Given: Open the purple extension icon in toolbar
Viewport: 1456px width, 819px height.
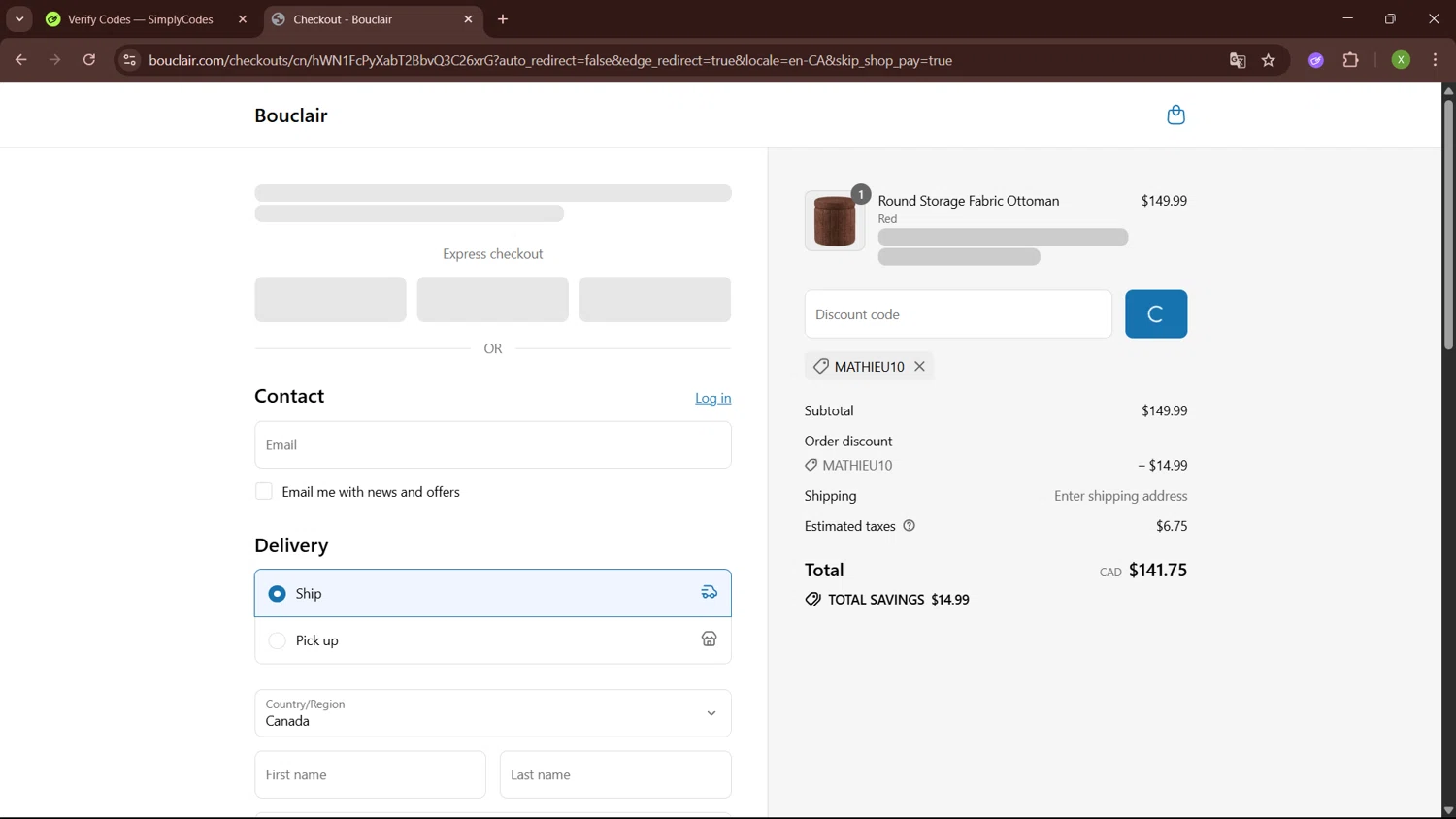Looking at the screenshot, I should (1315, 60).
